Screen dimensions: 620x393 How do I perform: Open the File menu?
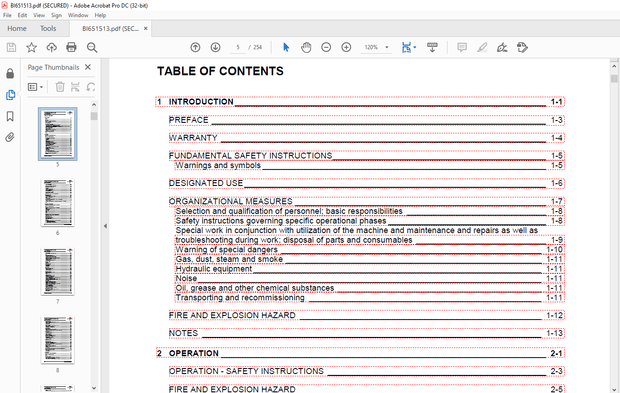[x=7, y=15]
